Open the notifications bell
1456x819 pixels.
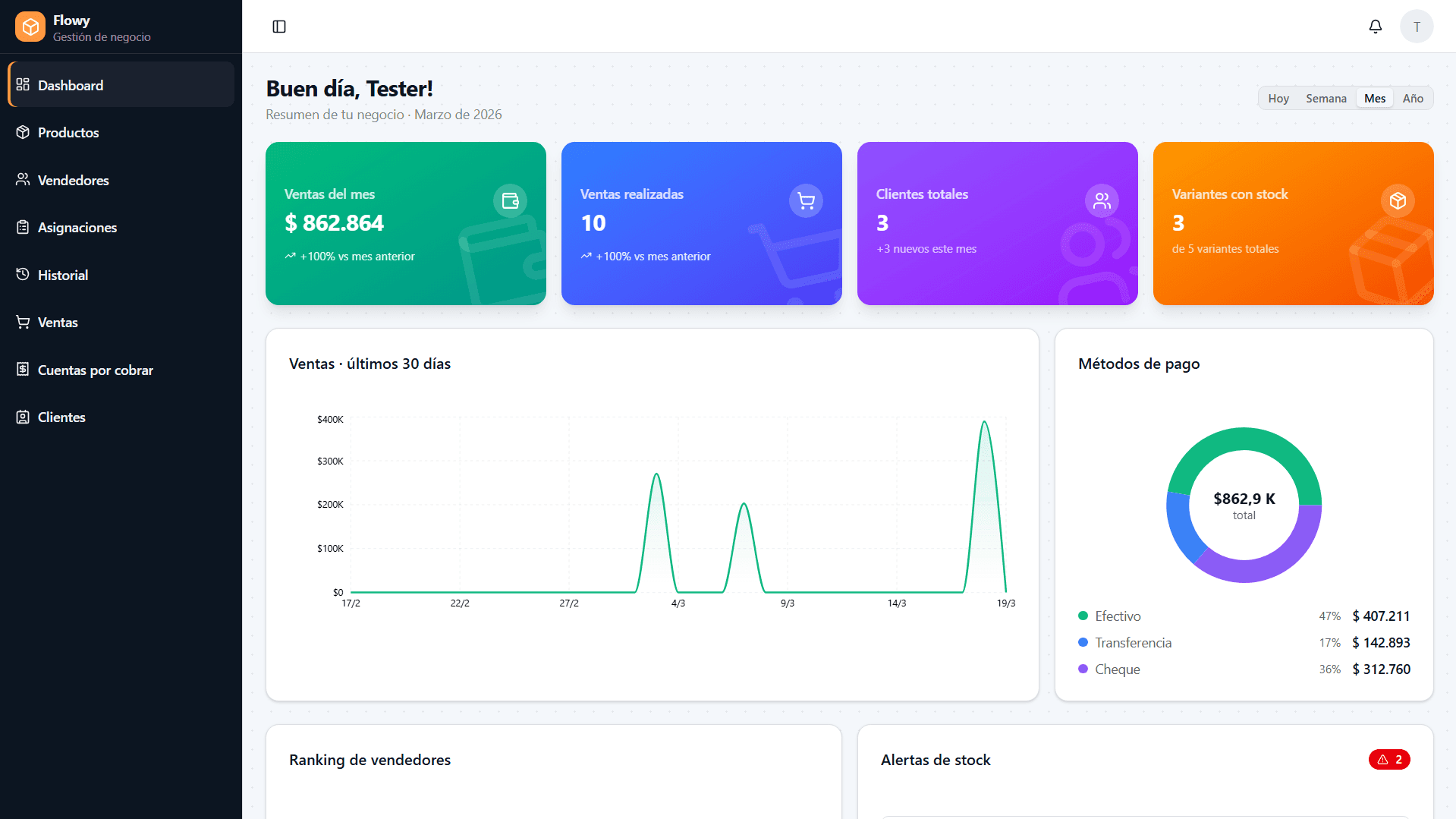[x=1376, y=26]
